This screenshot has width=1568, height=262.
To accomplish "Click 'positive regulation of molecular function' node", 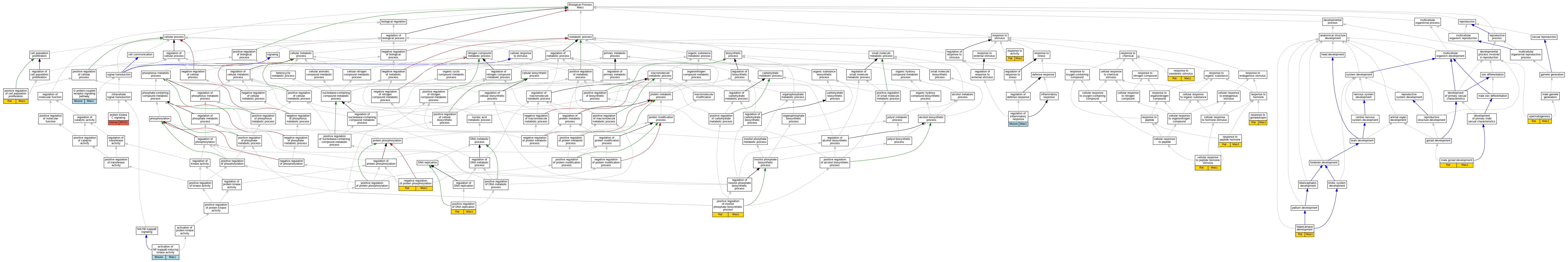I will pyautogui.click(x=51, y=119).
